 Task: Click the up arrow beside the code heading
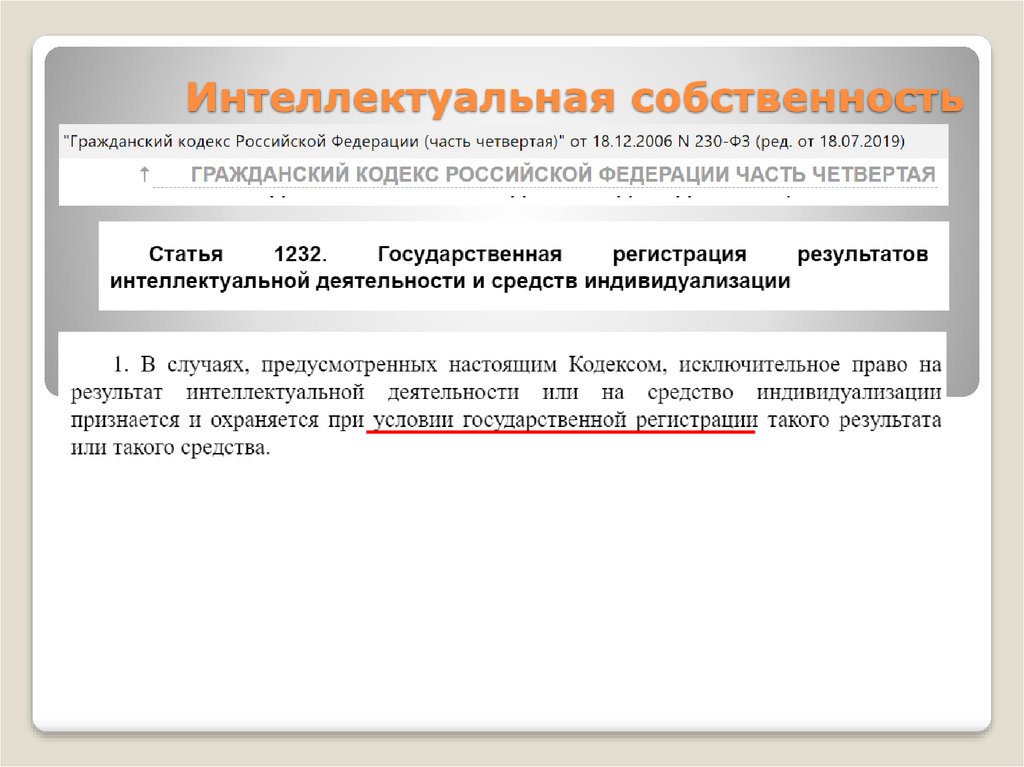pos(144,174)
